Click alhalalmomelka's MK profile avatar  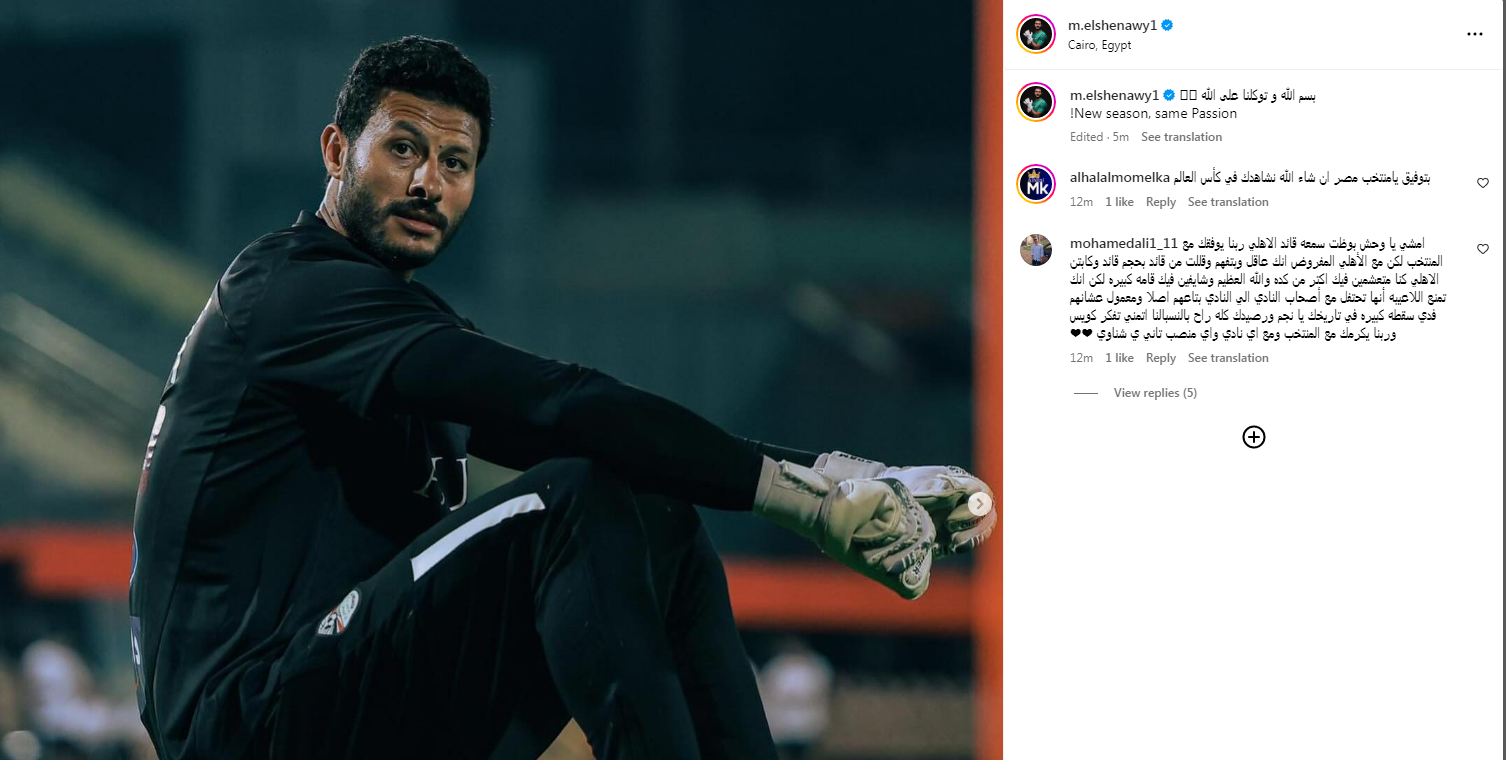[x=1036, y=184]
